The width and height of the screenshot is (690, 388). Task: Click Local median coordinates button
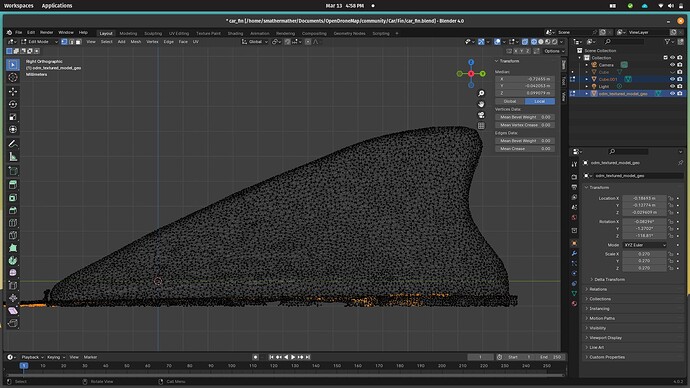pyautogui.click(x=540, y=101)
